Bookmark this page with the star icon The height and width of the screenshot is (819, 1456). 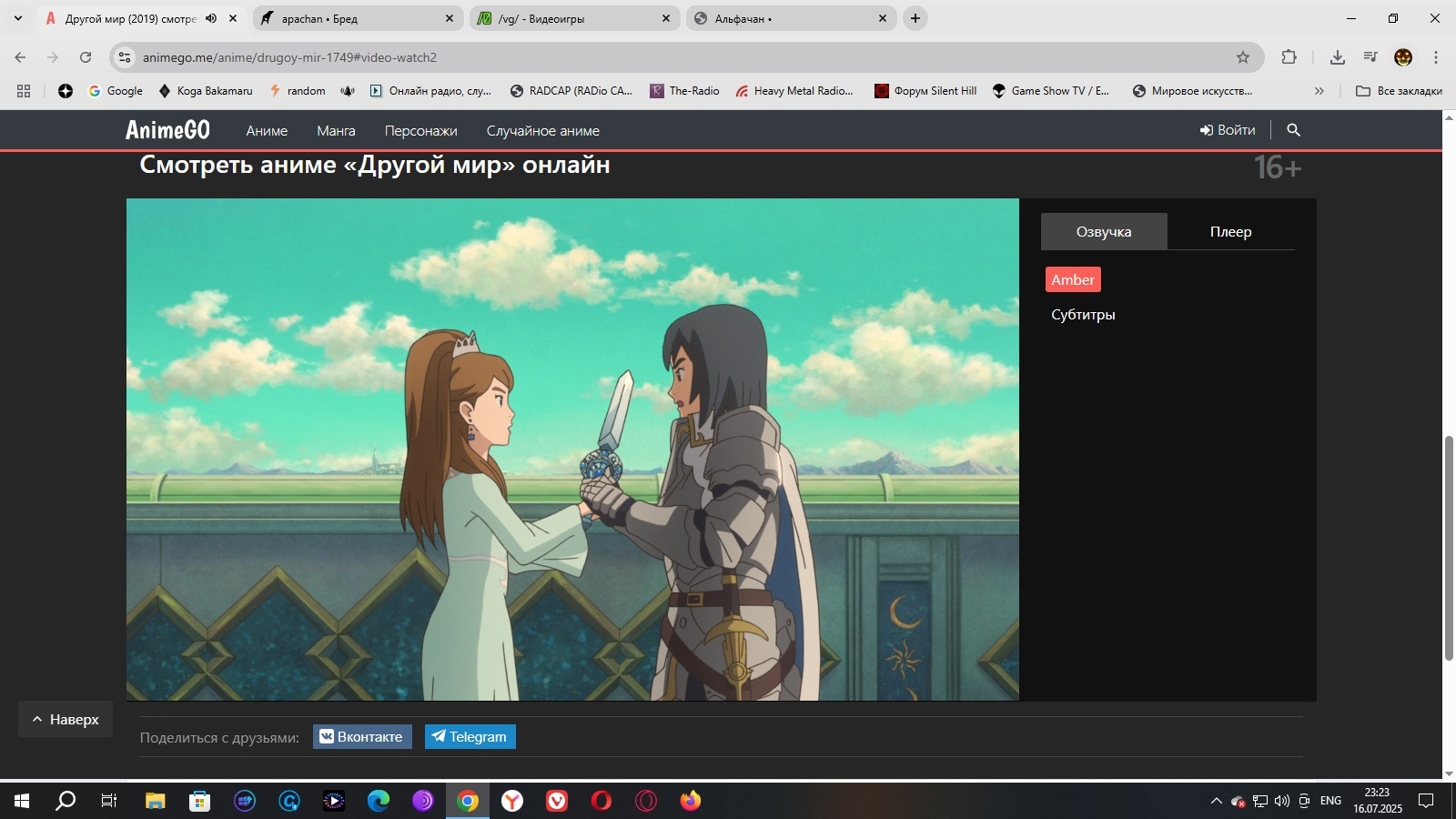pos(1243,57)
